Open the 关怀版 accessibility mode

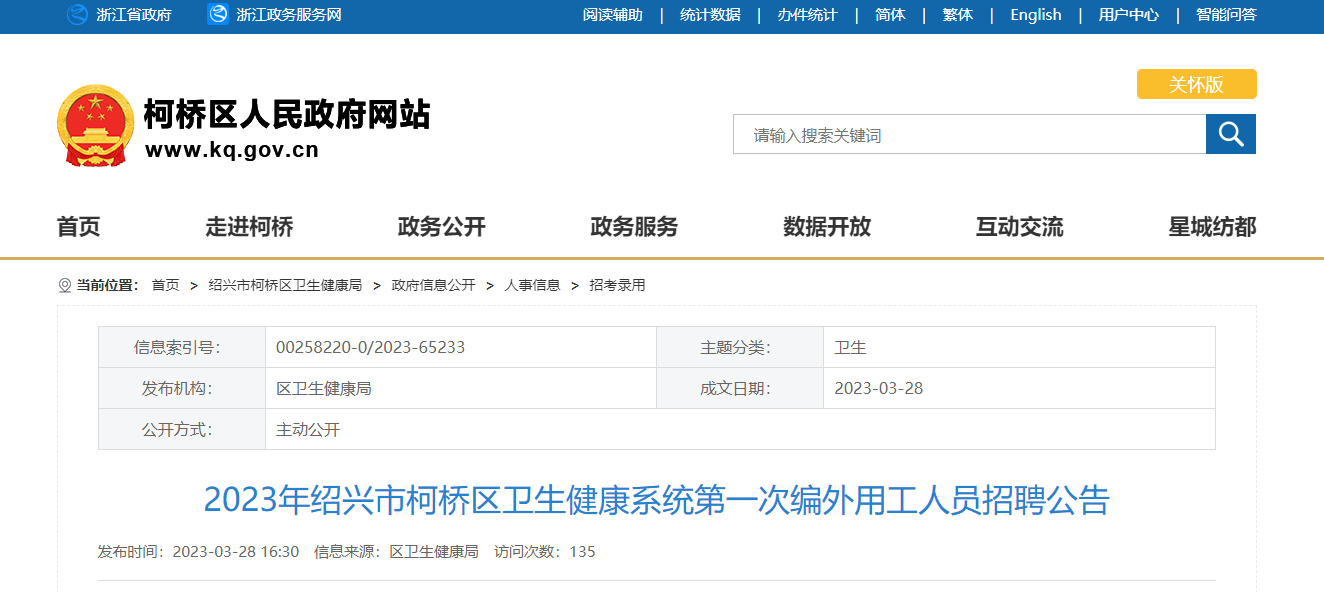[x=1196, y=85]
